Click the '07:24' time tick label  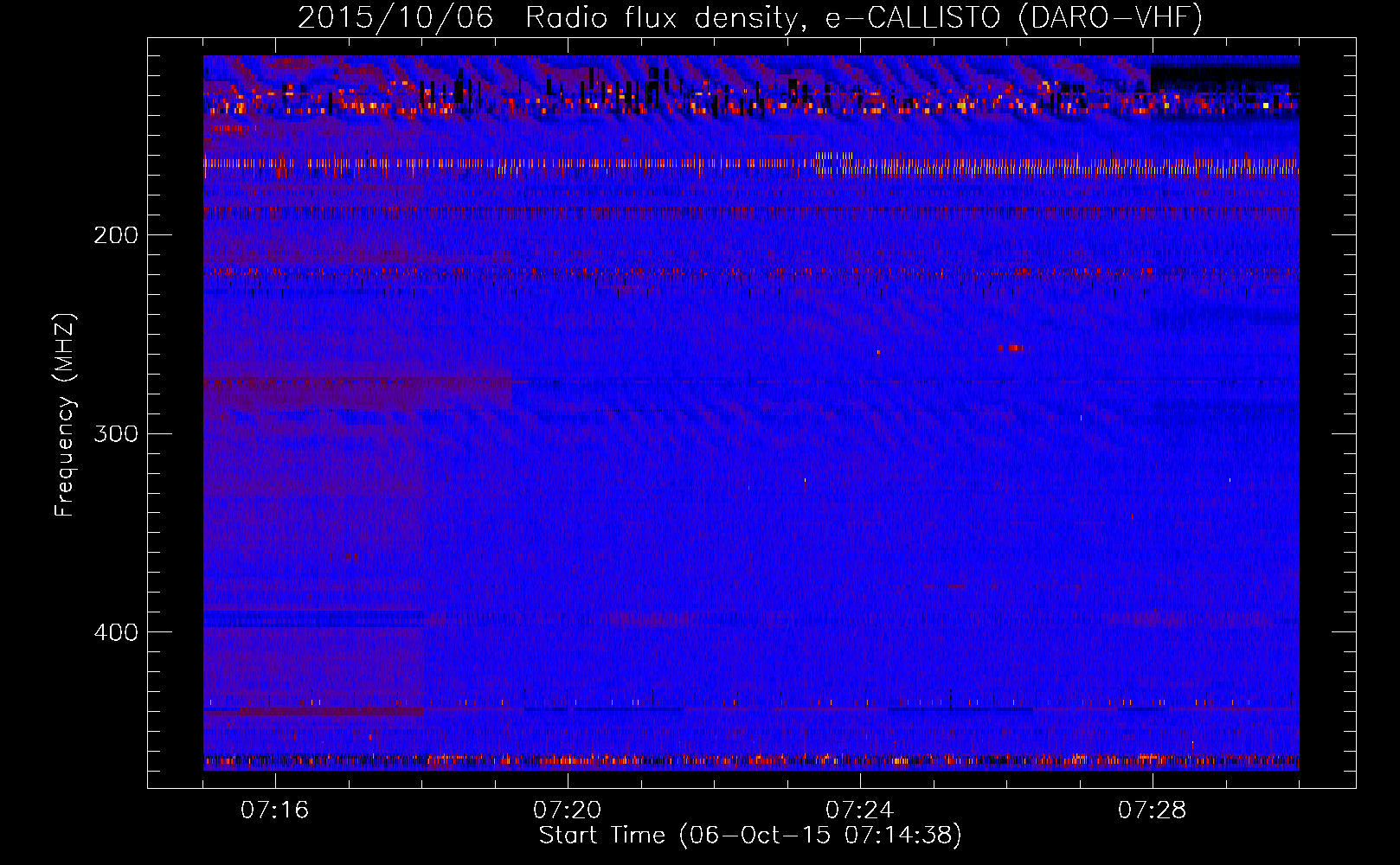859,811
